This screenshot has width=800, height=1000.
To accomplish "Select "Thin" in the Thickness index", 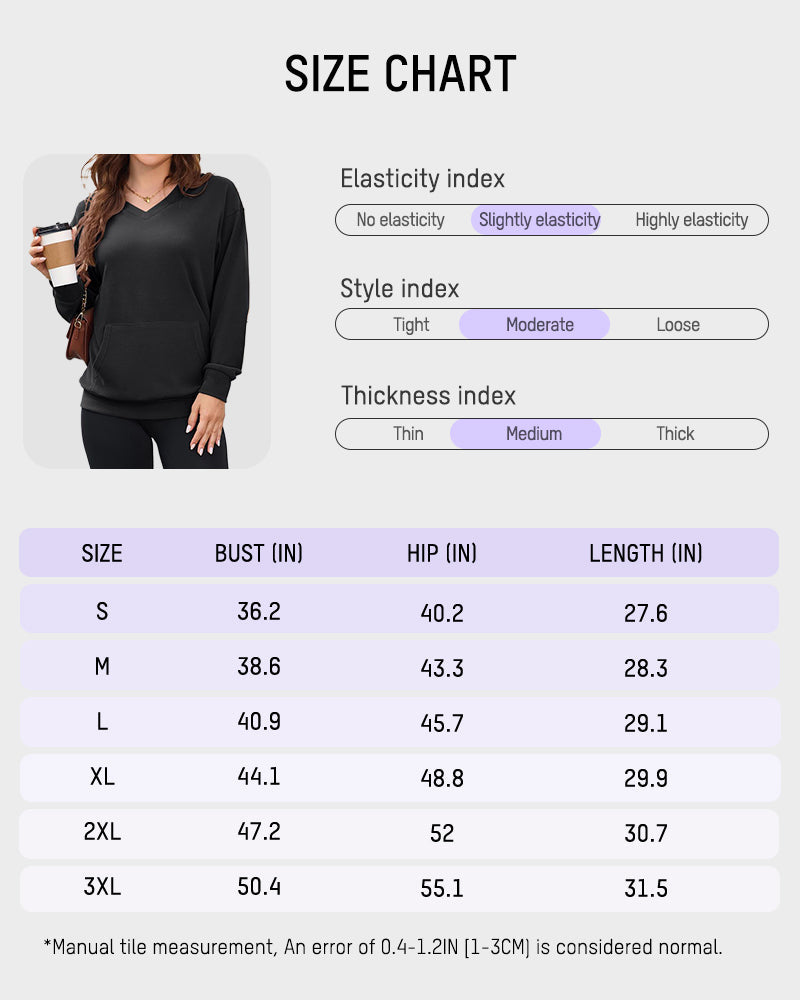I will 408,434.
